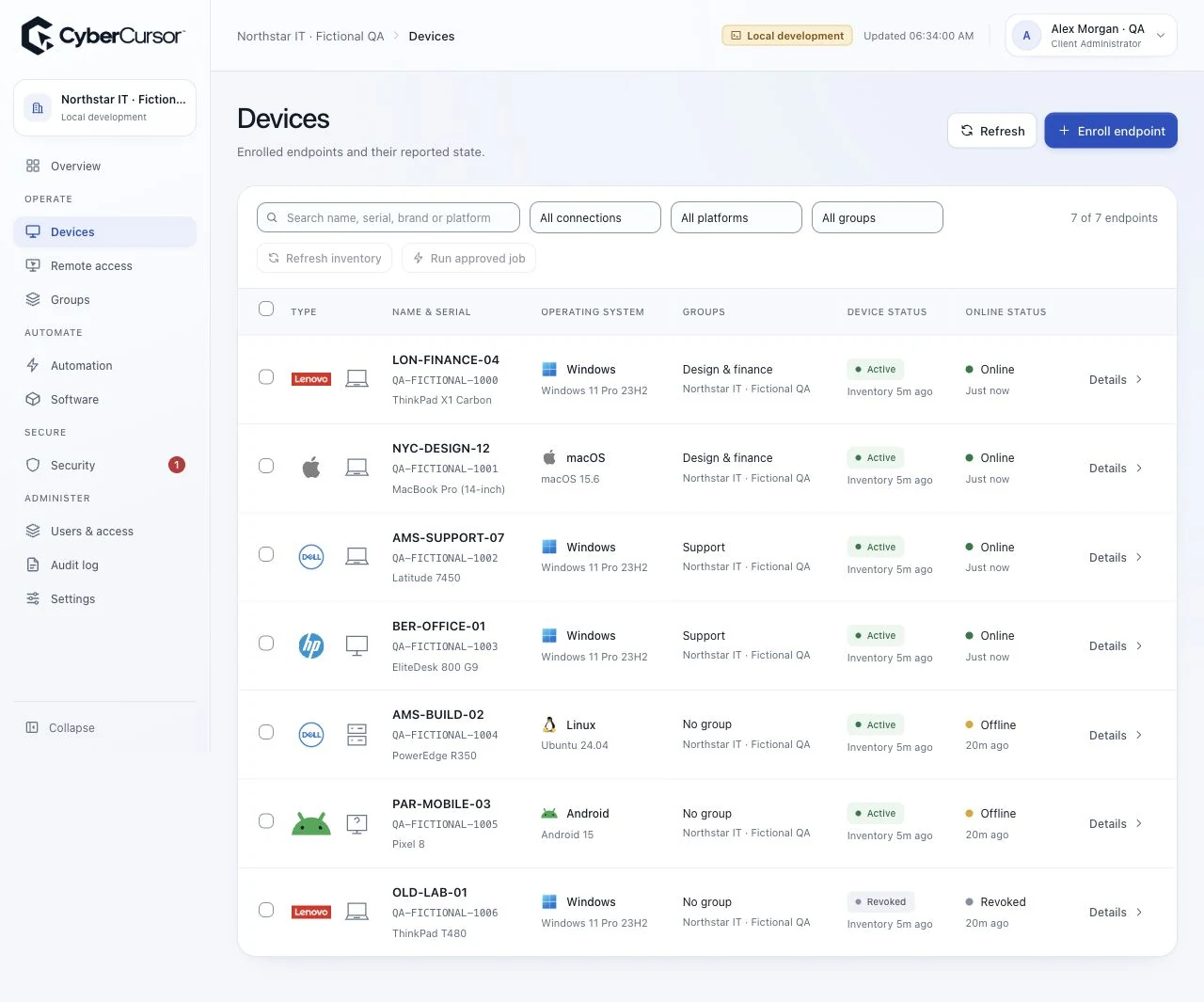
Task: Navigate to Automation in the sidebar
Action: tap(104, 365)
